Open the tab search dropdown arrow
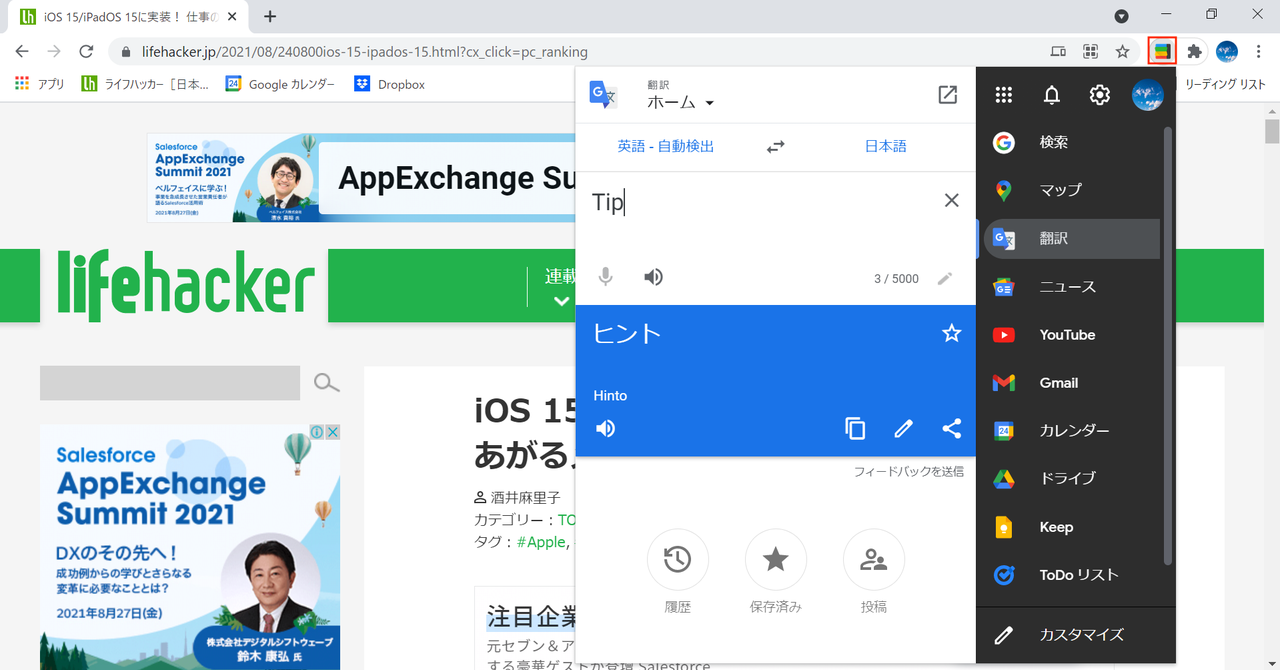This screenshot has height=670, width=1280. point(1122,16)
